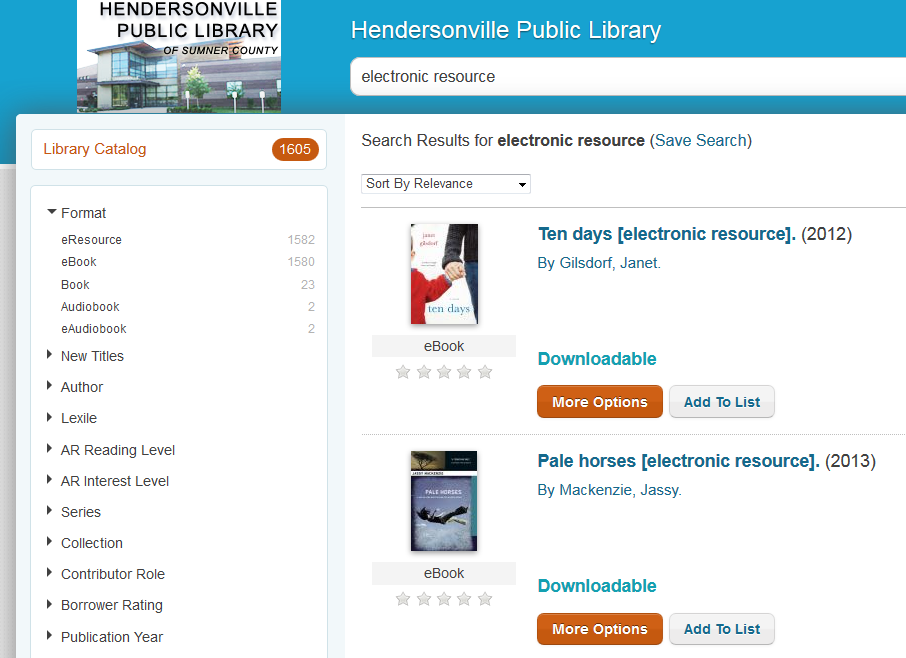
Task: Add Pale Horses to list
Action: click(x=721, y=629)
